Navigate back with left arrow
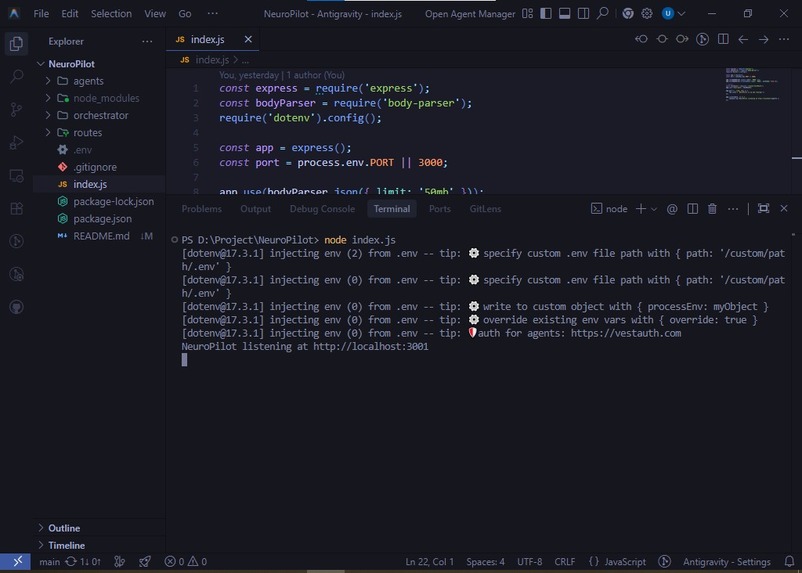802x573 pixels. click(x=743, y=39)
